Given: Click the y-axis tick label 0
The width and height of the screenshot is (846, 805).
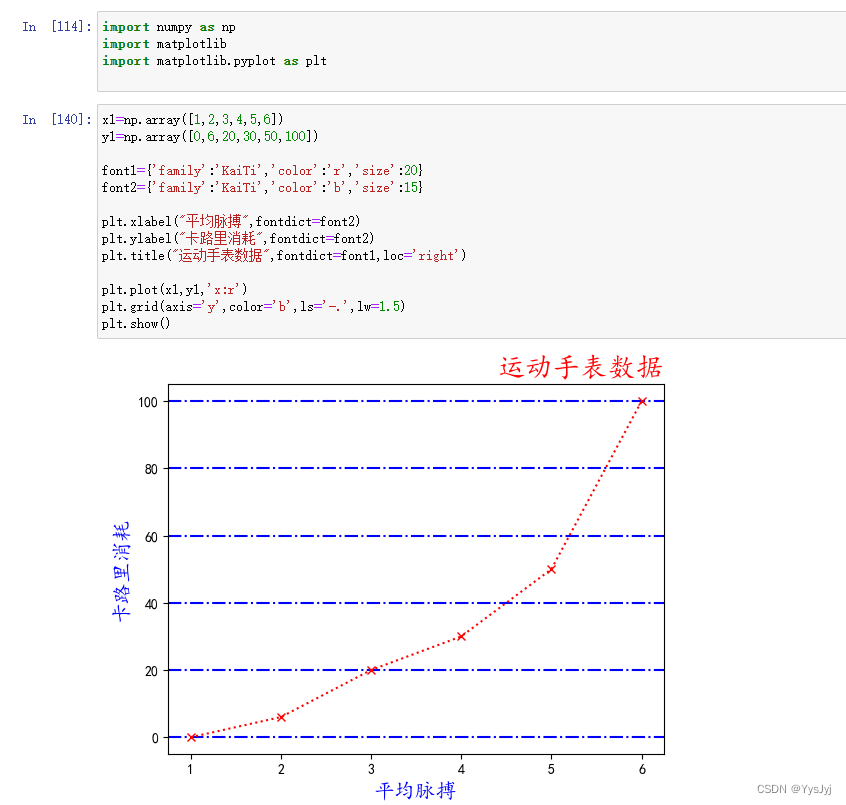Looking at the screenshot, I should point(155,738).
